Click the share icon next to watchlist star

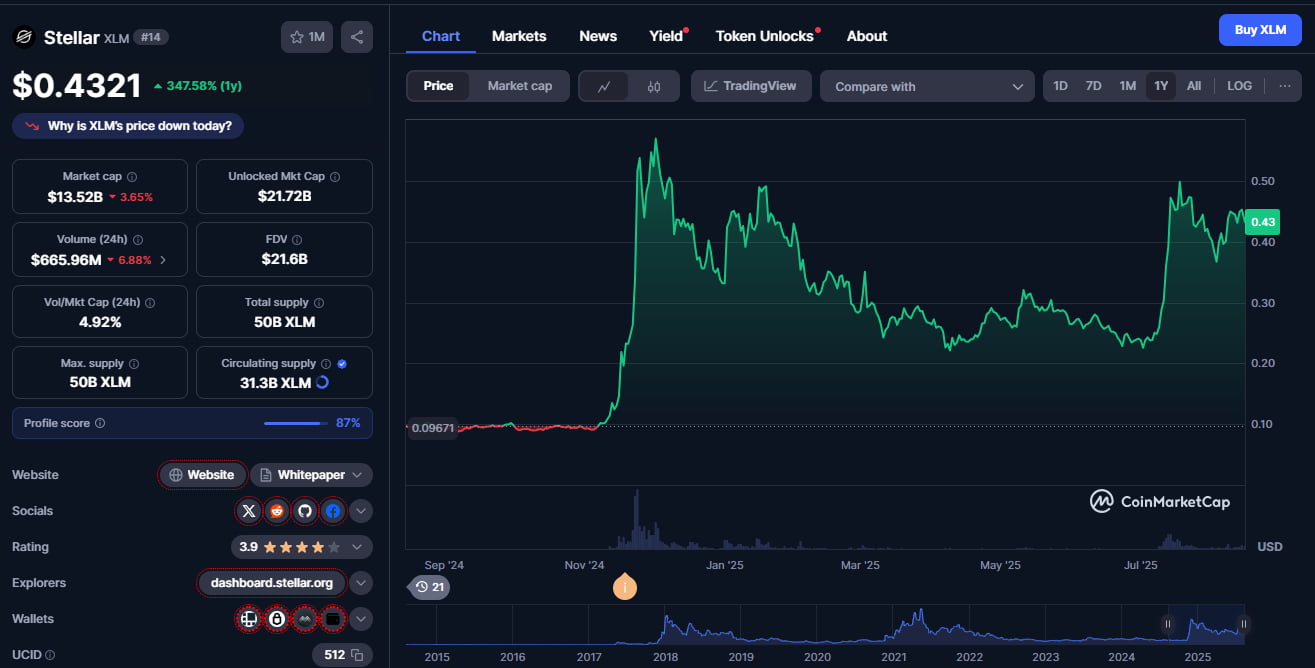pos(357,37)
